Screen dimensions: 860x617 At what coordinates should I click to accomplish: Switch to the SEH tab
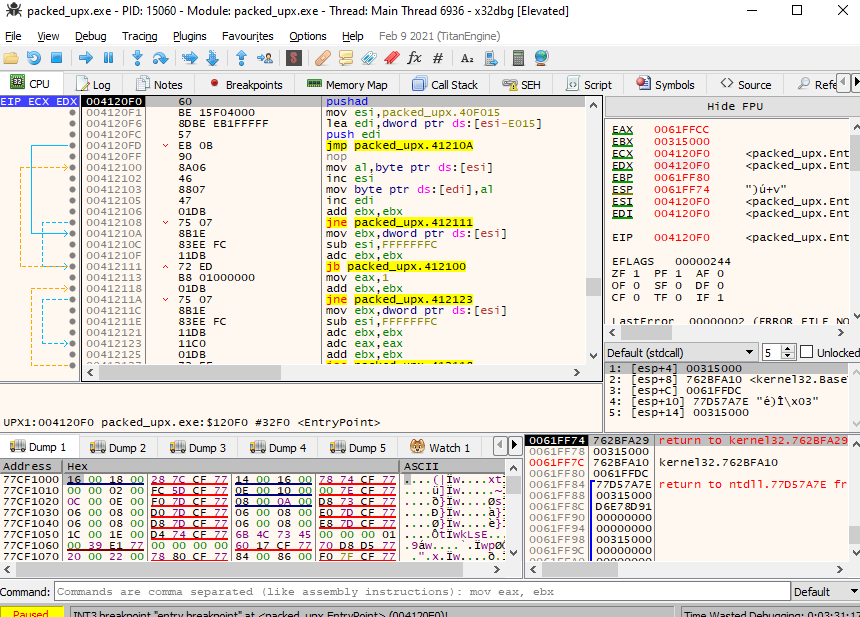pyautogui.click(x=522, y=84)
